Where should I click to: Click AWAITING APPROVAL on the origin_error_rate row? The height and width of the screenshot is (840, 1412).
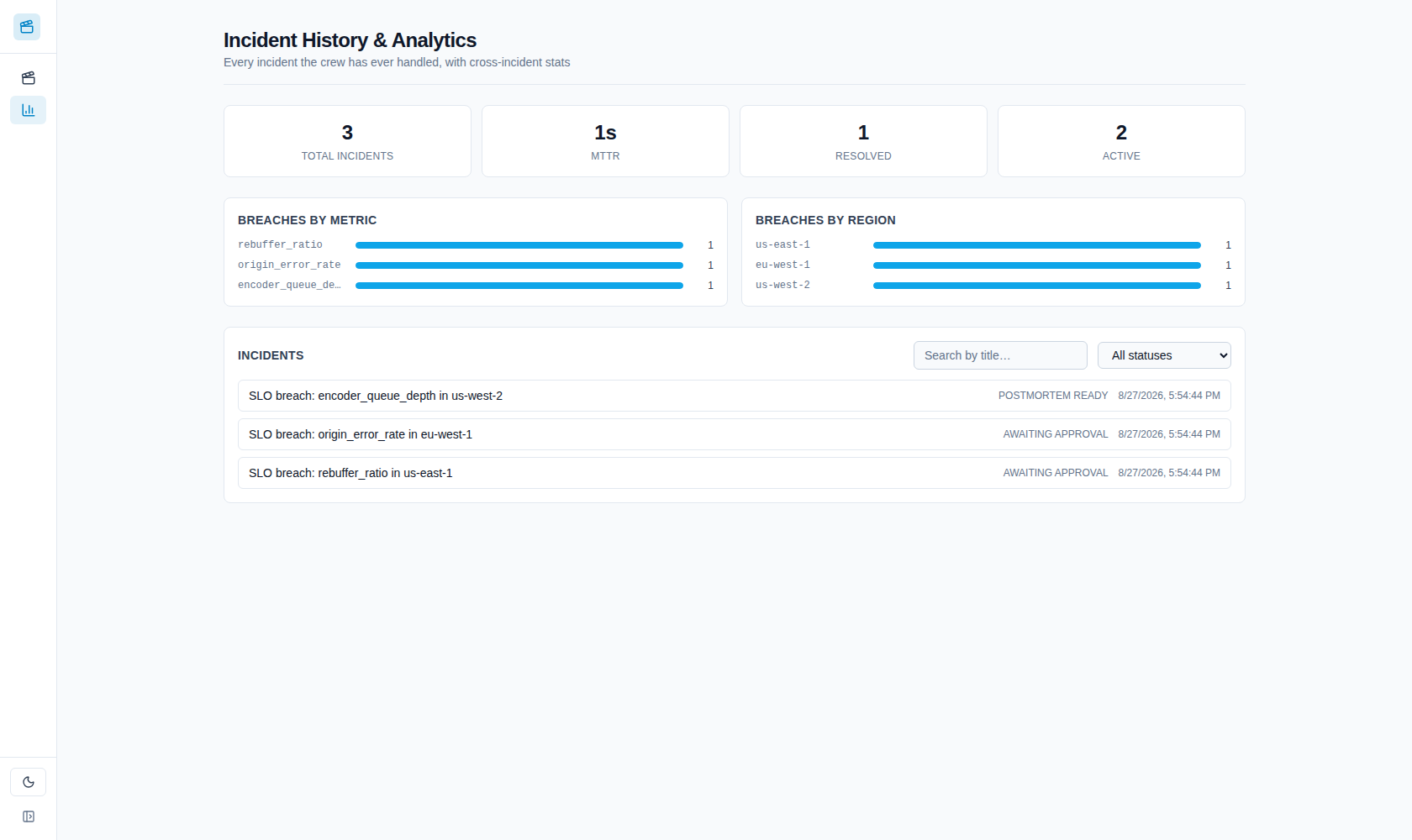(x=1056, y=434)
